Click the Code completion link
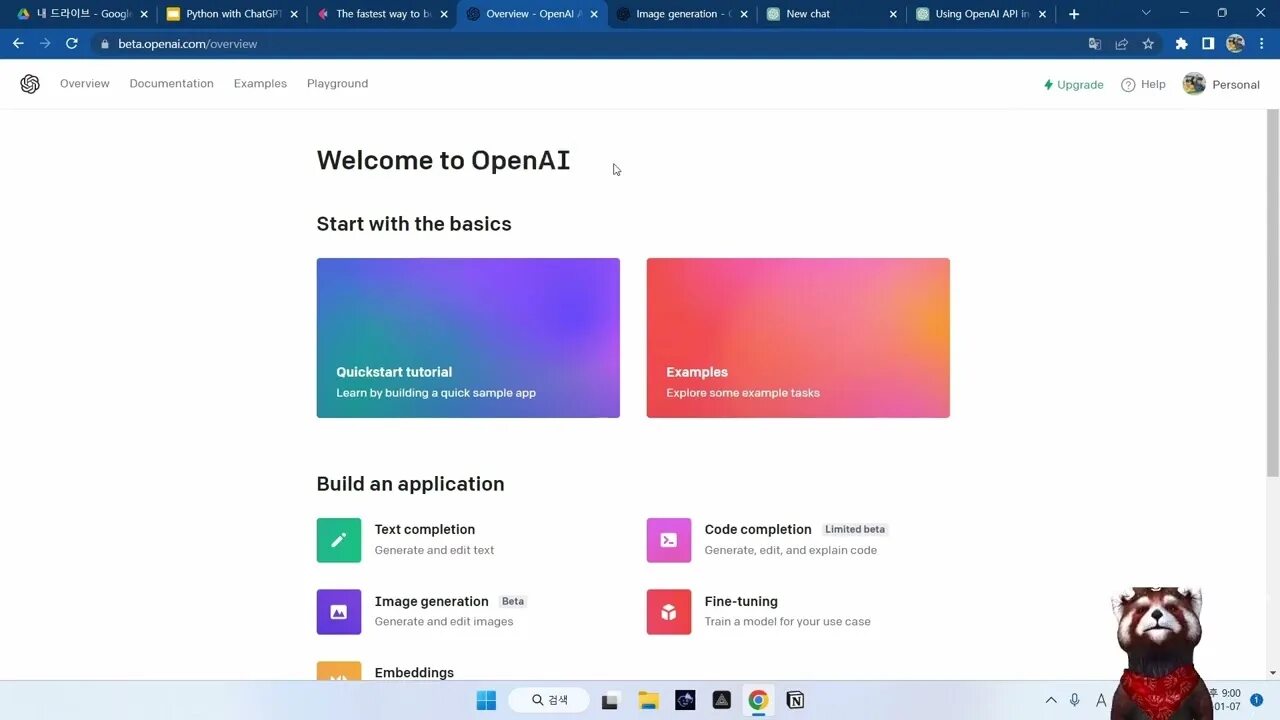 click(758, 529)
